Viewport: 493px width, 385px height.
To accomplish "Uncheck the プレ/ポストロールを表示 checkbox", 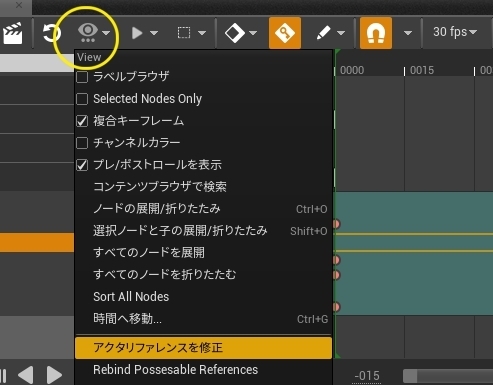I will [x=82, y=165].
